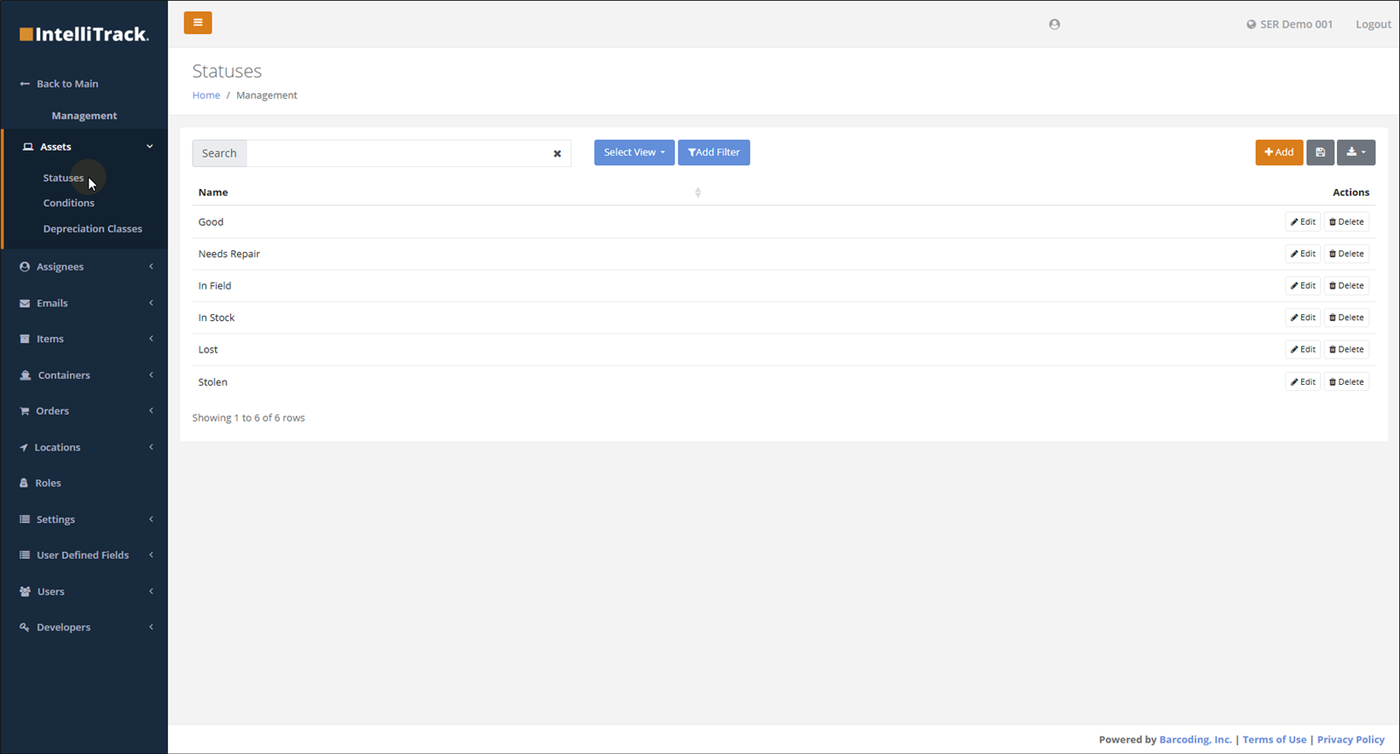Expand the Orders menu chevron
Image resolution: width=1400 pixels, height=754 pixels.
pyautogui.click(x=151, y=411)
